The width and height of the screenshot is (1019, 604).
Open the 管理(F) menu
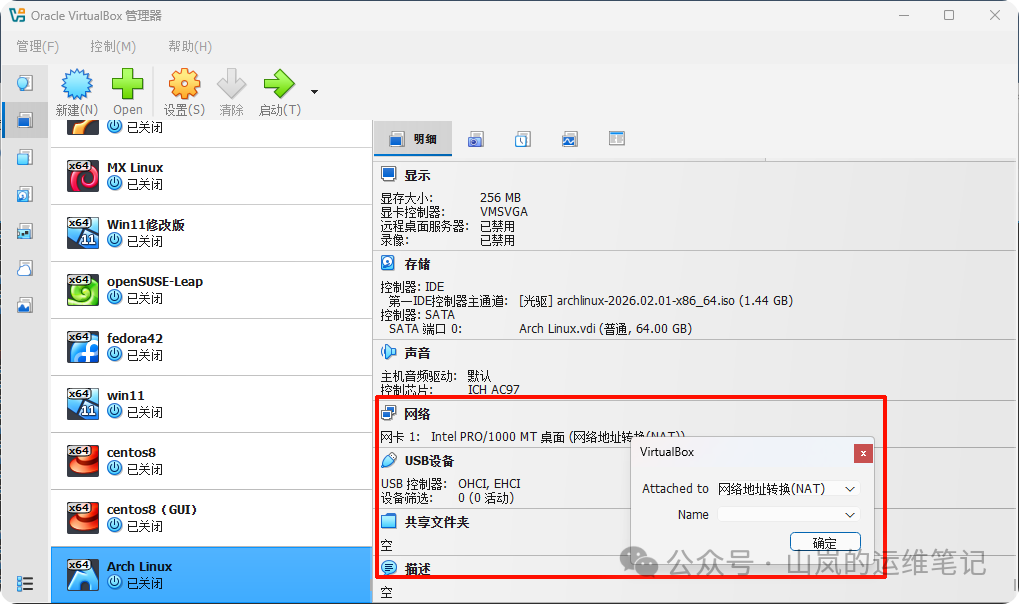37,46
